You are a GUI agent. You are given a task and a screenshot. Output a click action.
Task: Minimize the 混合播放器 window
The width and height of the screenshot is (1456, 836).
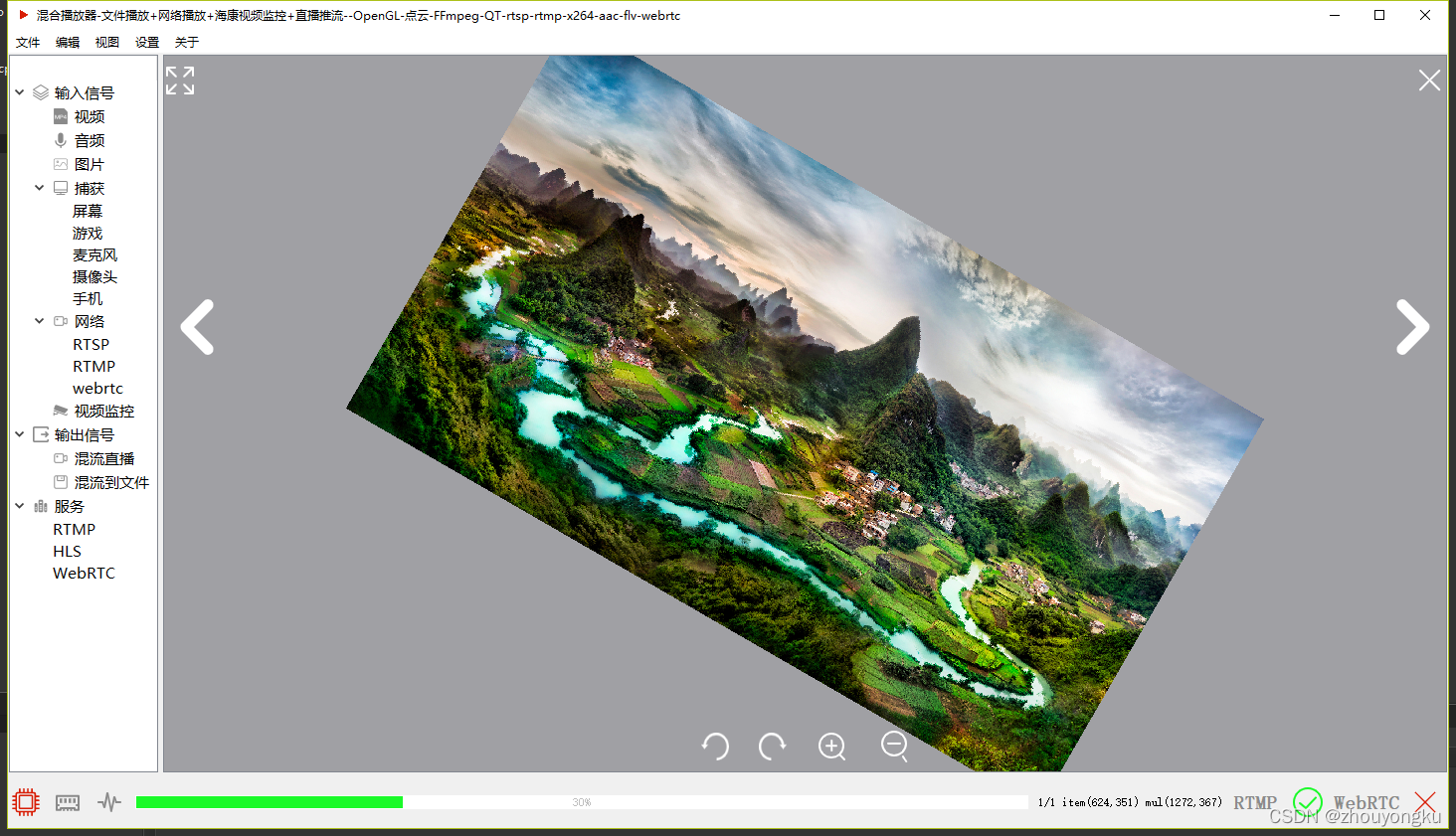(x=1335, y=15)
